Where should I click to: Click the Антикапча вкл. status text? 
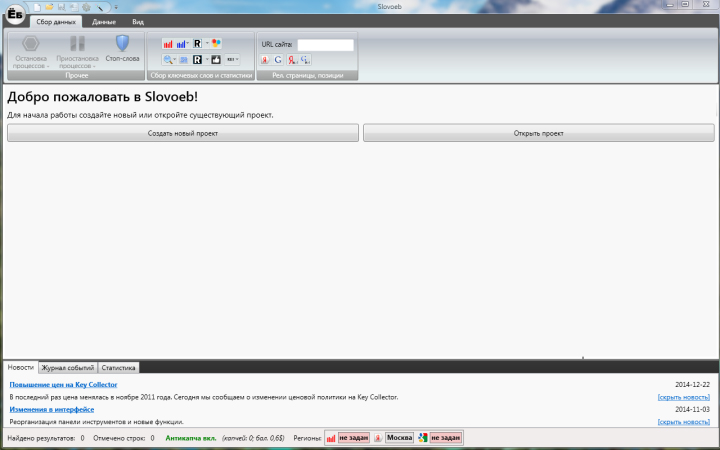[191, 438]
